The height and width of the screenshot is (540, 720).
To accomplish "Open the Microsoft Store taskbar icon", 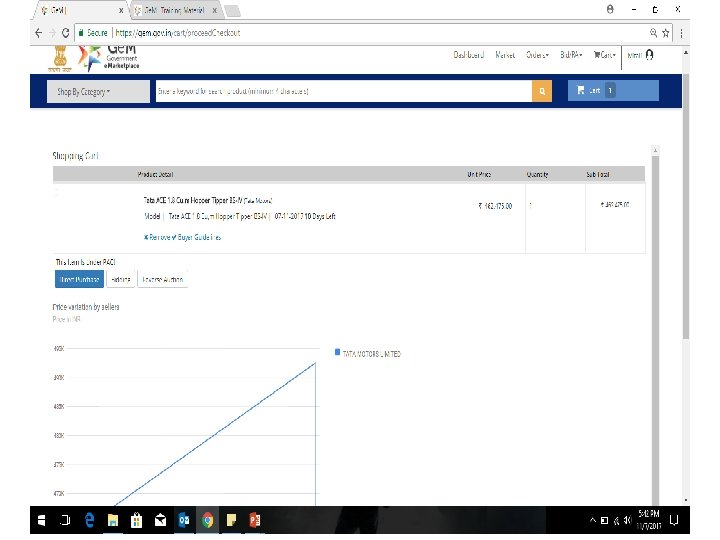I will coord(136,520).
